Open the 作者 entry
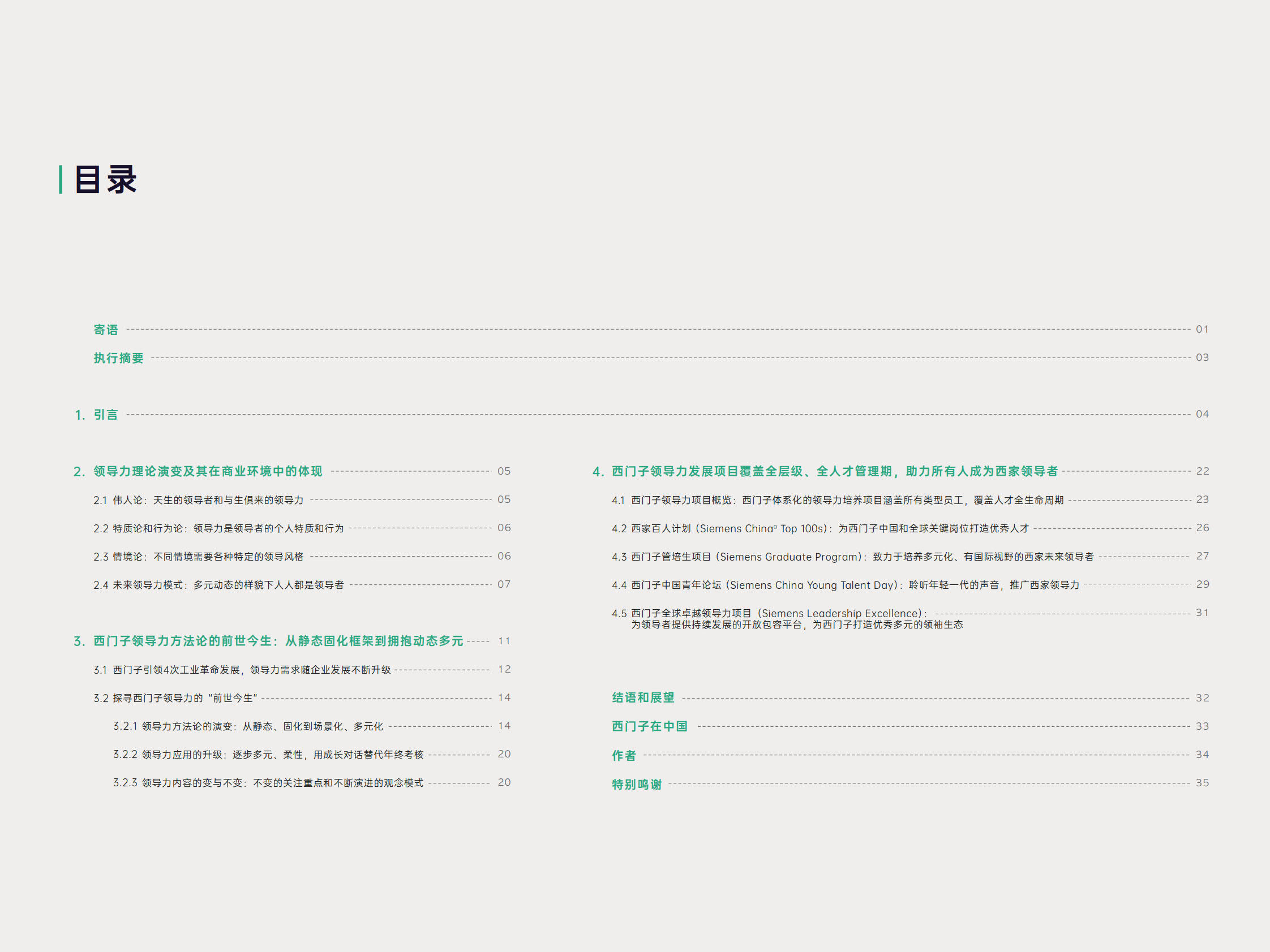The height and width of the screenshot is (952, 1270). coord(624,755)
